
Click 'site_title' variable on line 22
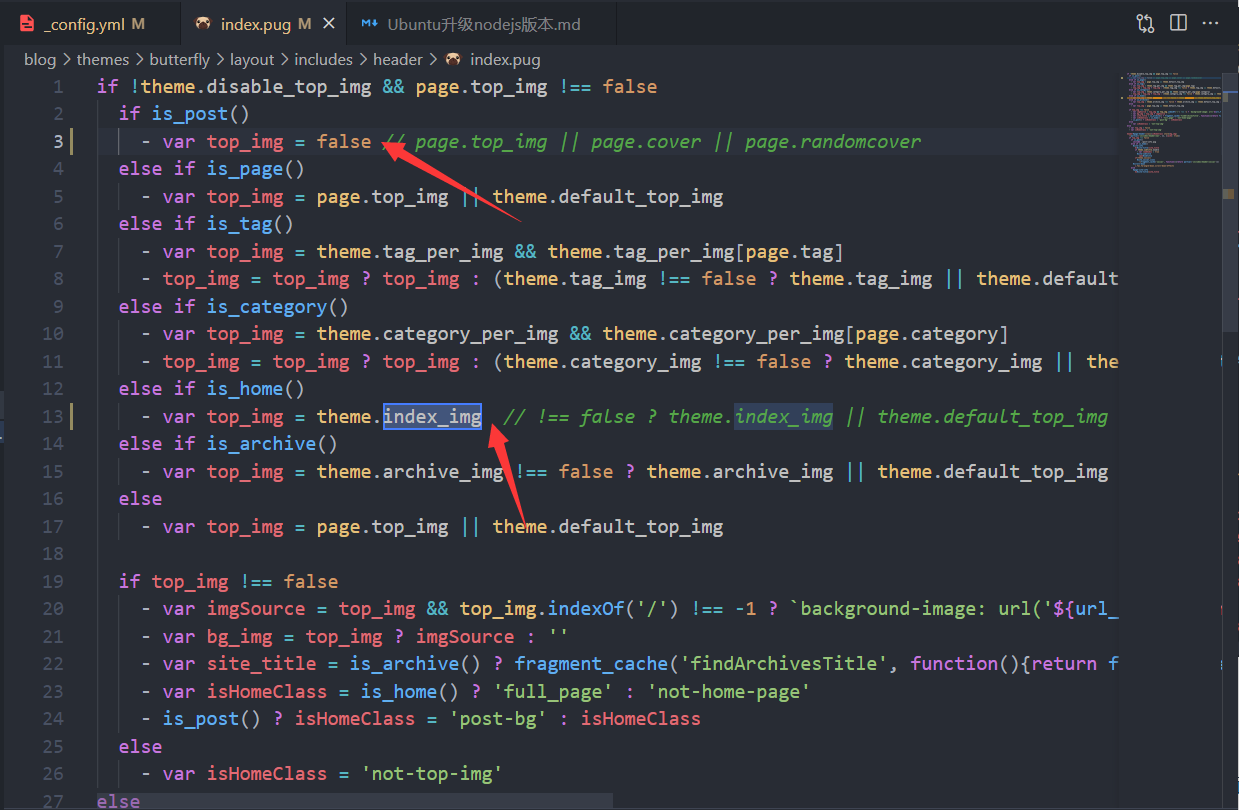tap(261, 664)
